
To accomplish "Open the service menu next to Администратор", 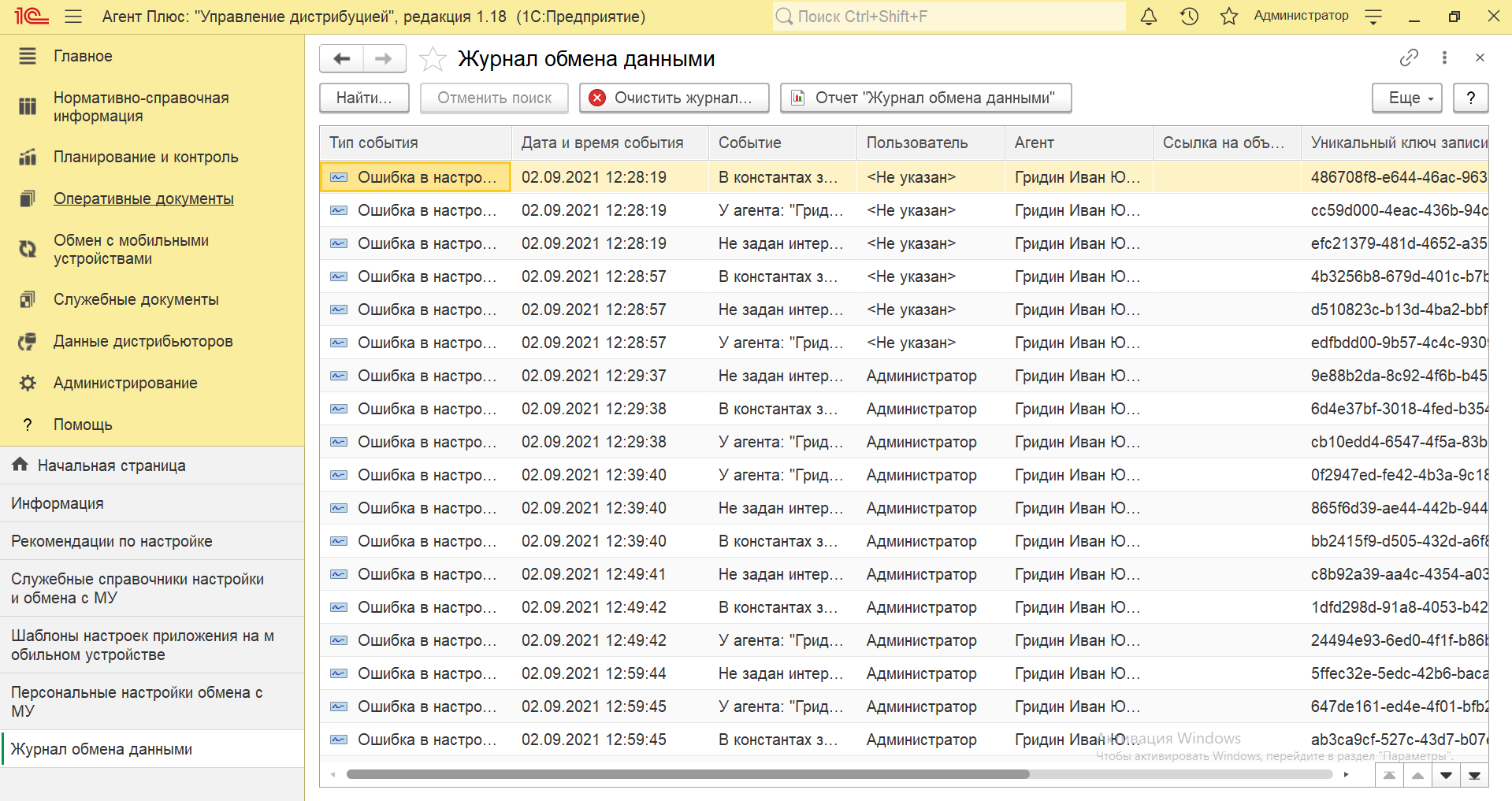I will (x=1373, y=17).
